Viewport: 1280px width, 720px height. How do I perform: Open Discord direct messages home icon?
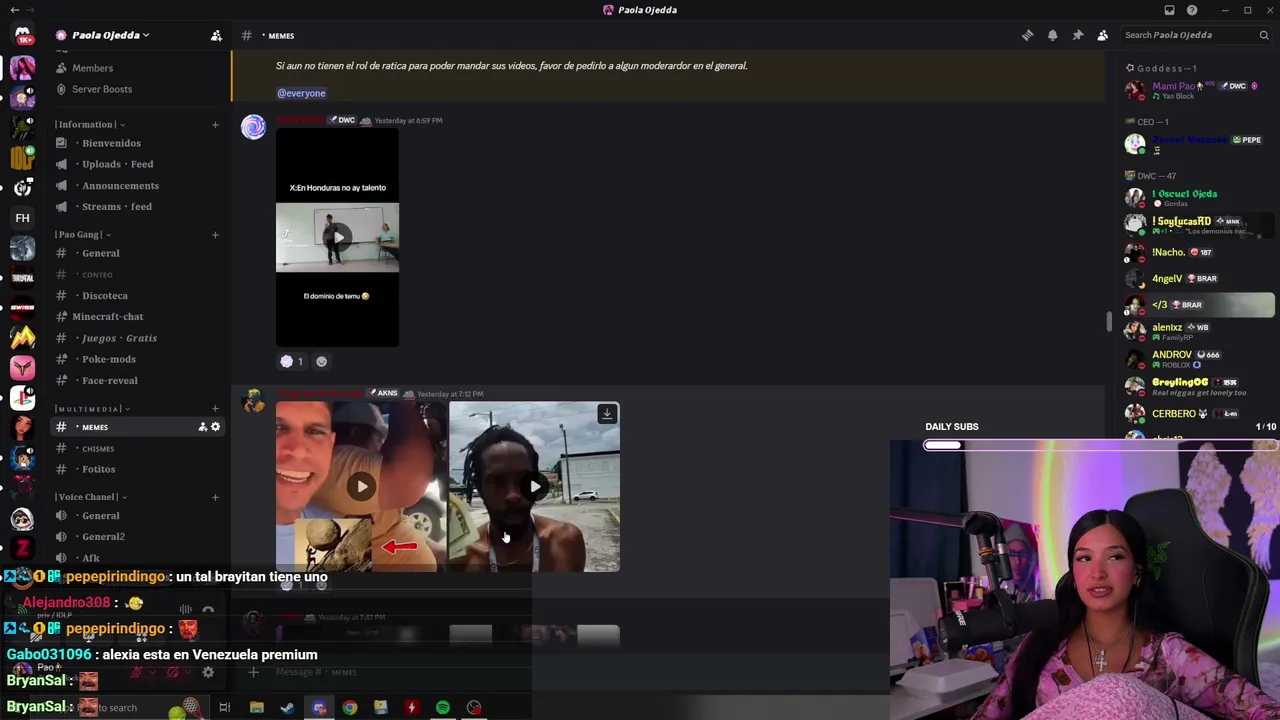[x=22, y=35]
